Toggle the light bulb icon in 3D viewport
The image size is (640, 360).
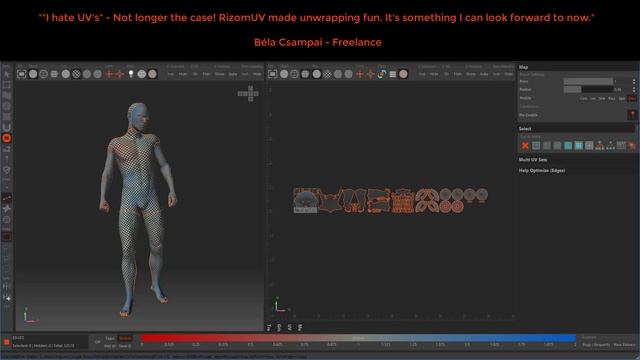click(x=131, y=74)
